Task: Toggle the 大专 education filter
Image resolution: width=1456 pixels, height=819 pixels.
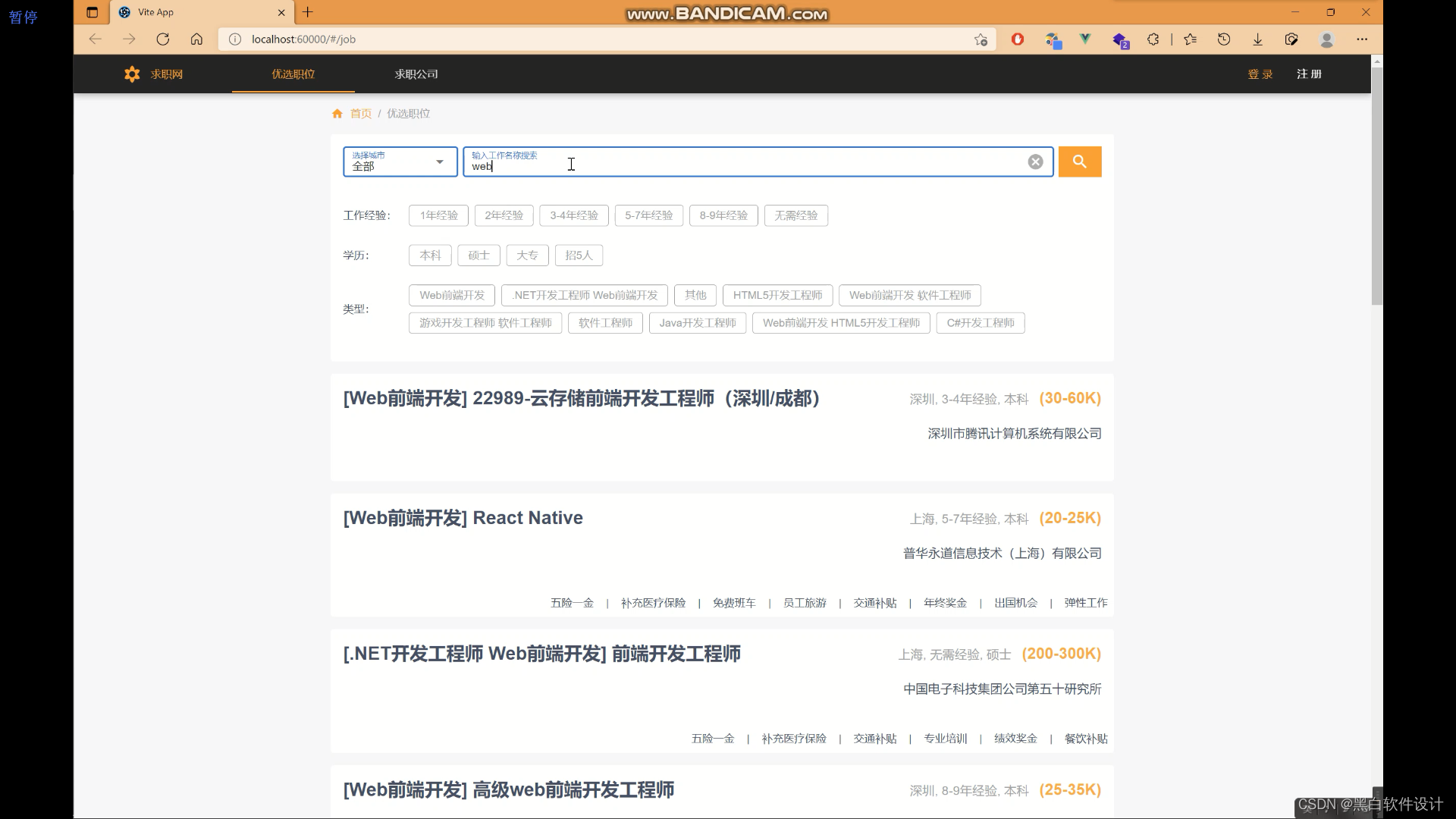Action: [527, 256]
